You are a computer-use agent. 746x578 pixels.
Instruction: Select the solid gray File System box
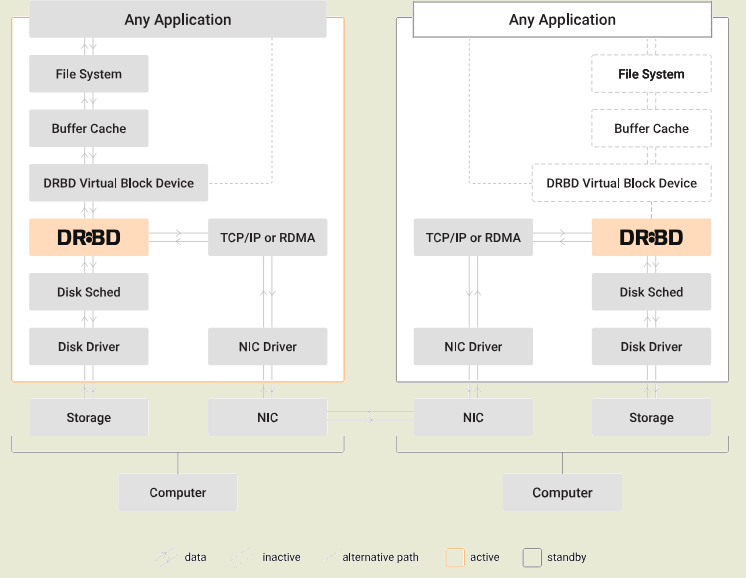pyautogui.click(x=89, y=74)
